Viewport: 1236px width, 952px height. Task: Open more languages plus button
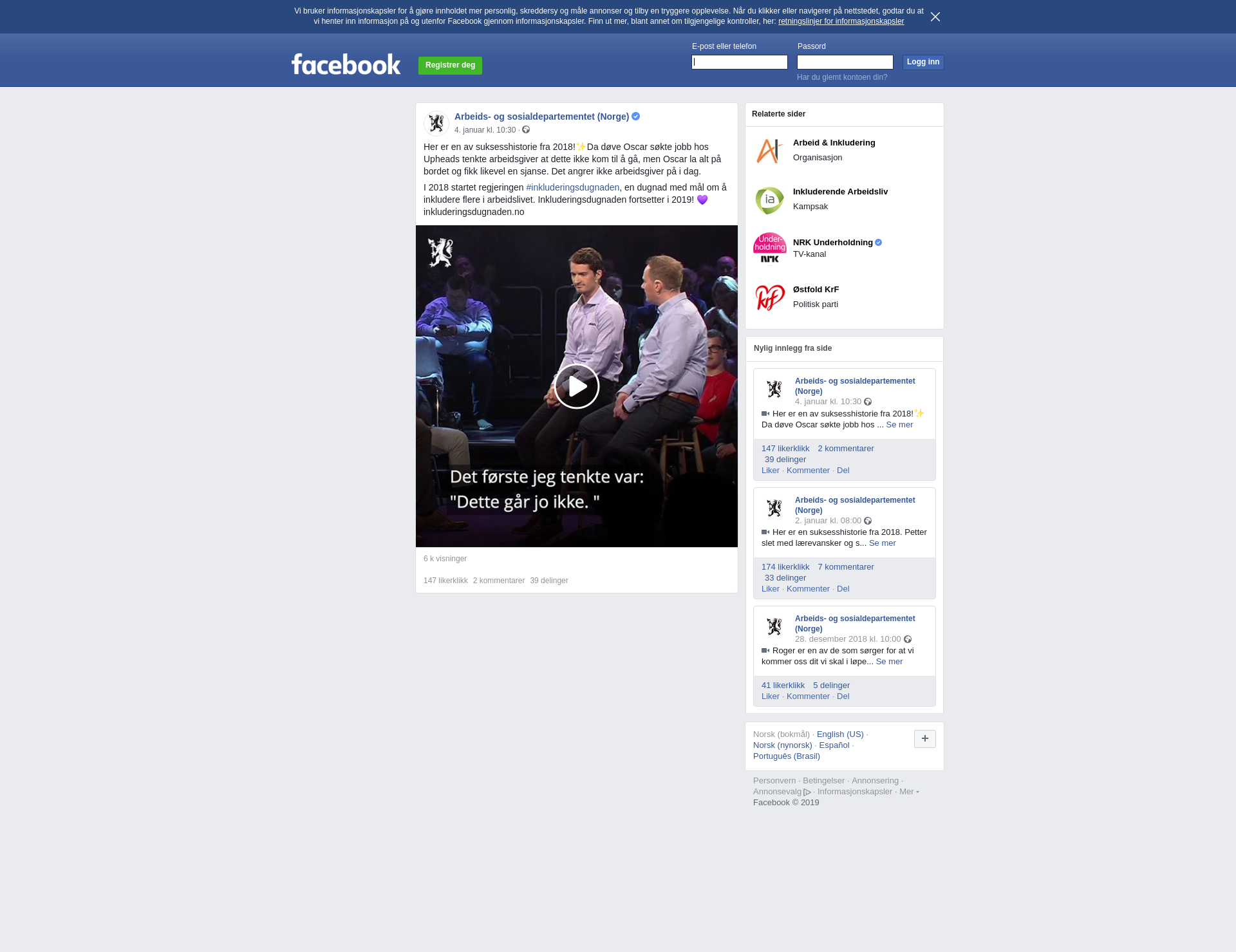pyautogui.click(x=924, y=739)
